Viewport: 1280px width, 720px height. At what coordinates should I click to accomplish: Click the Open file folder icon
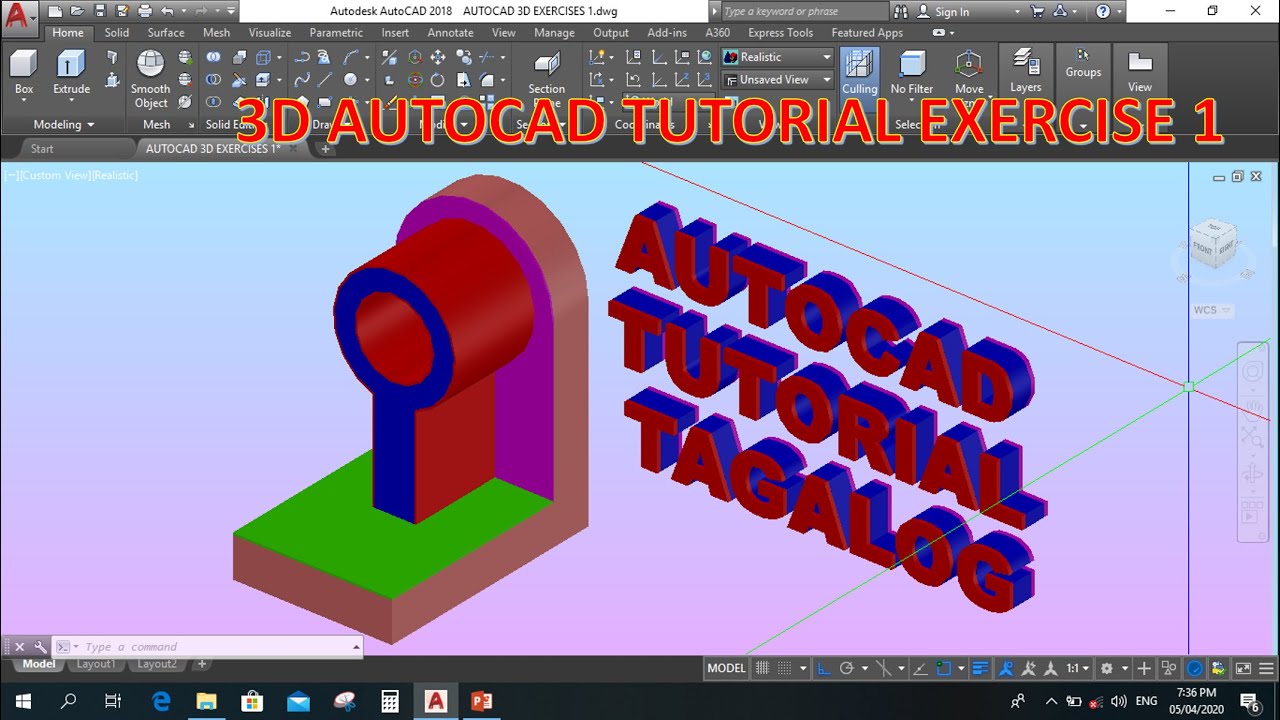(77, 12)
